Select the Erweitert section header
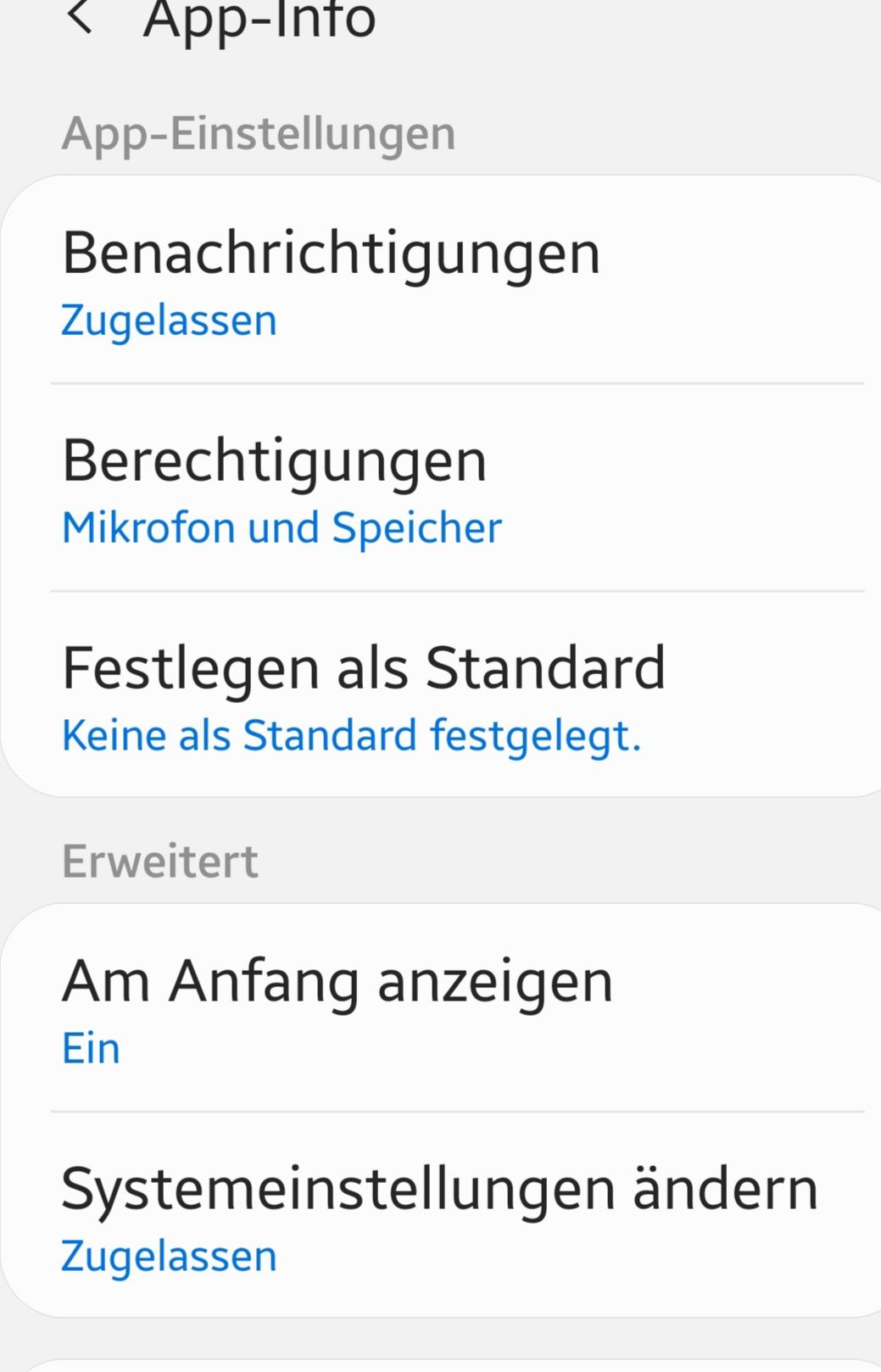Image resolution: width=881 pixels, height=1372 pixels. click(159, 862)
